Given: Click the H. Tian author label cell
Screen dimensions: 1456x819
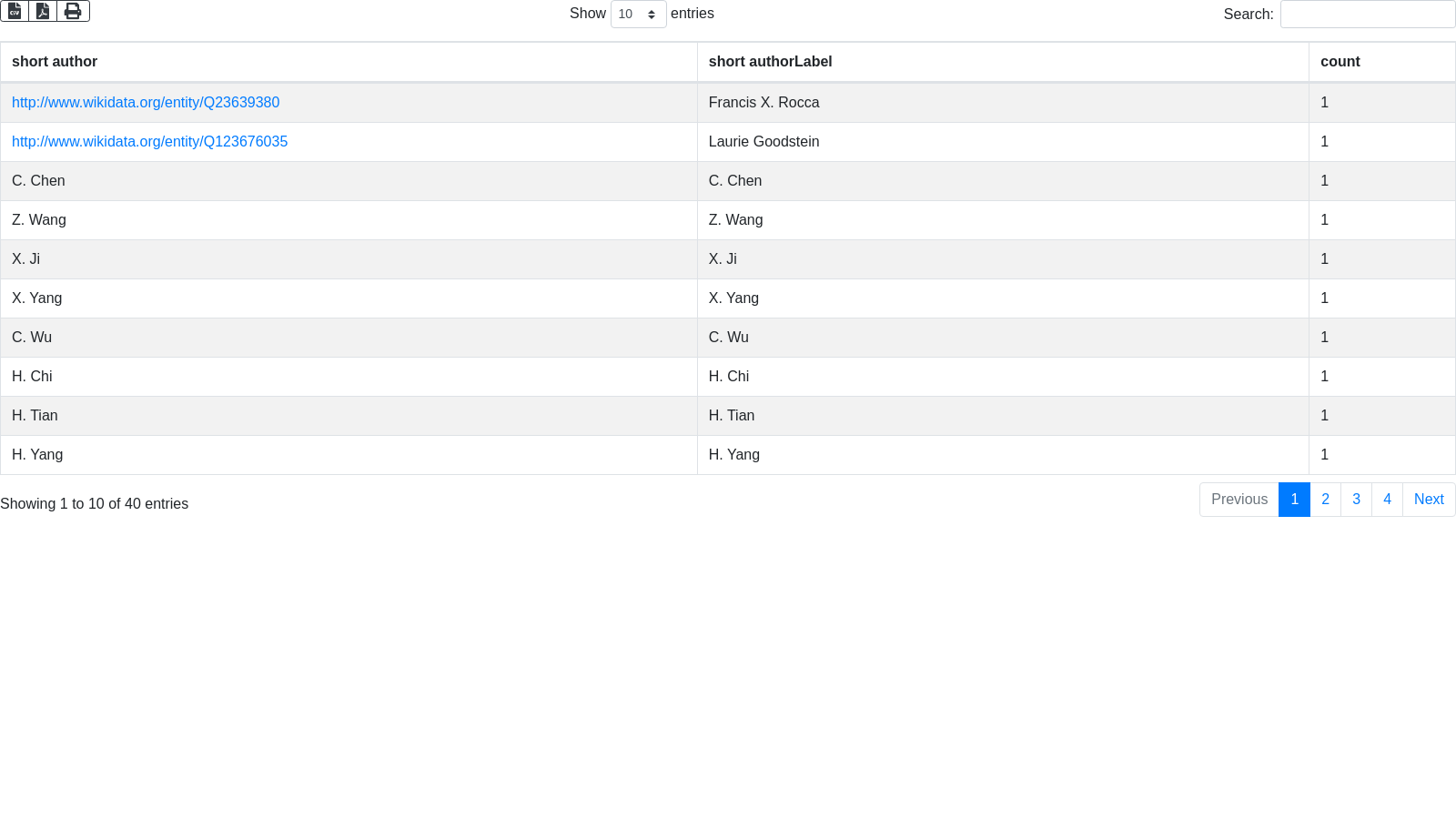Looking at the screenshot, I should 732,416.
